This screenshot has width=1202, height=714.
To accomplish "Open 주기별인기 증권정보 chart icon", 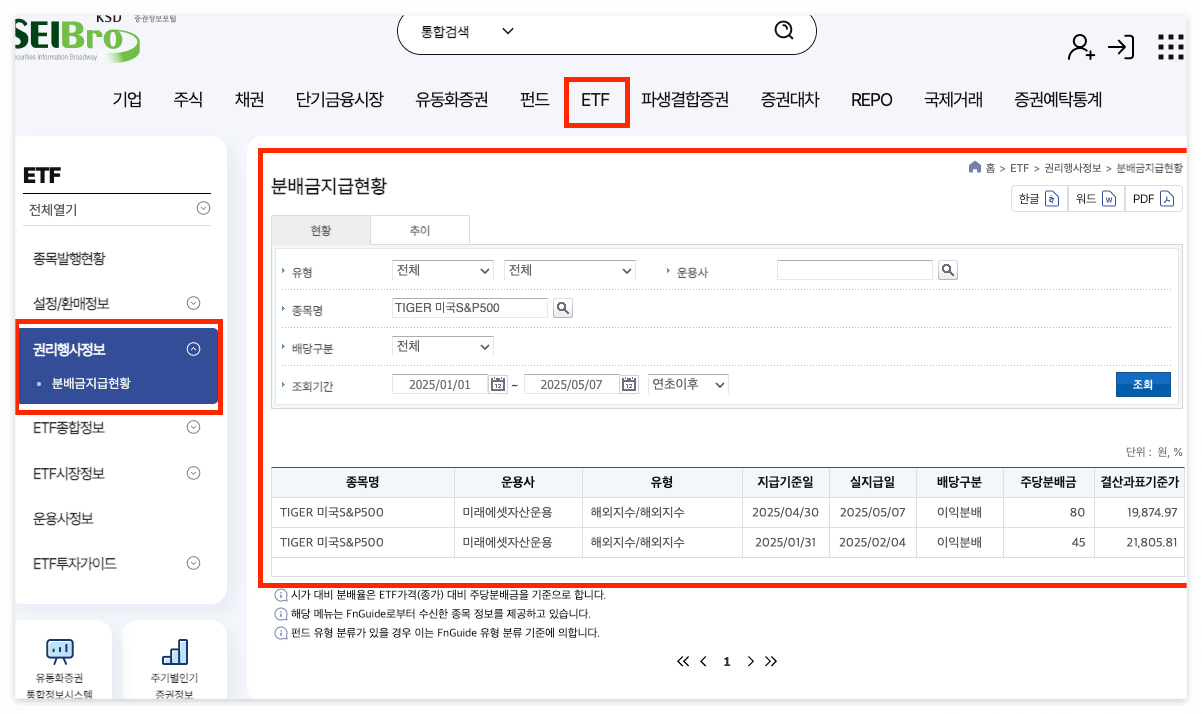I will [175, 653].
